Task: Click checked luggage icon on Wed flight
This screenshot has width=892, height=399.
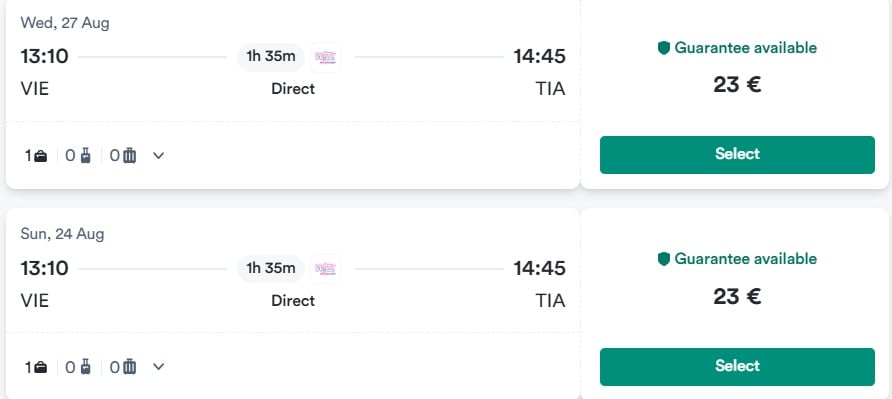Action: [x=130, y=155]
